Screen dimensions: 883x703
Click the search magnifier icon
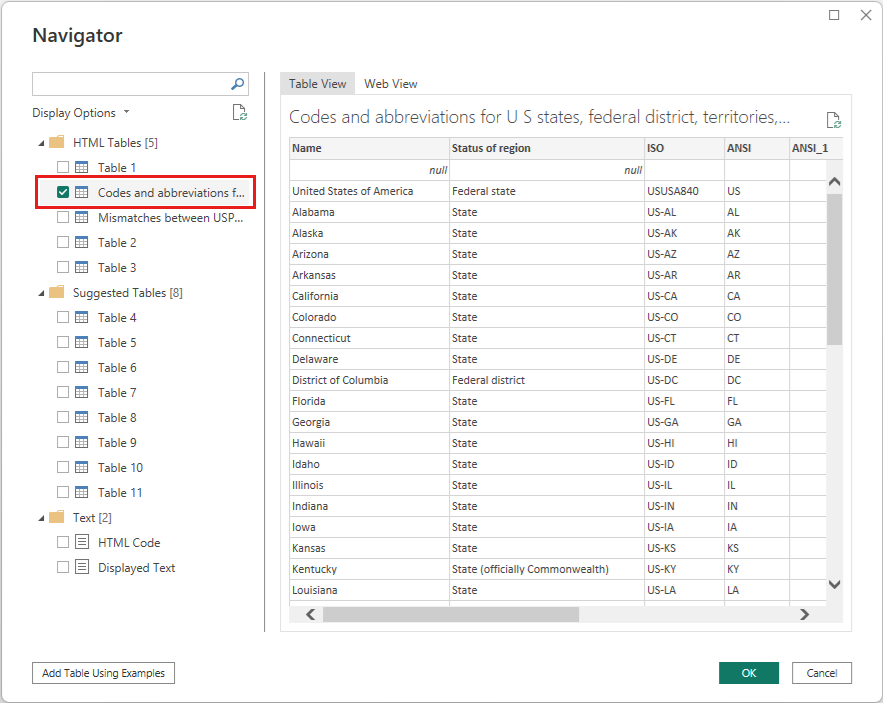click(238, 84)
